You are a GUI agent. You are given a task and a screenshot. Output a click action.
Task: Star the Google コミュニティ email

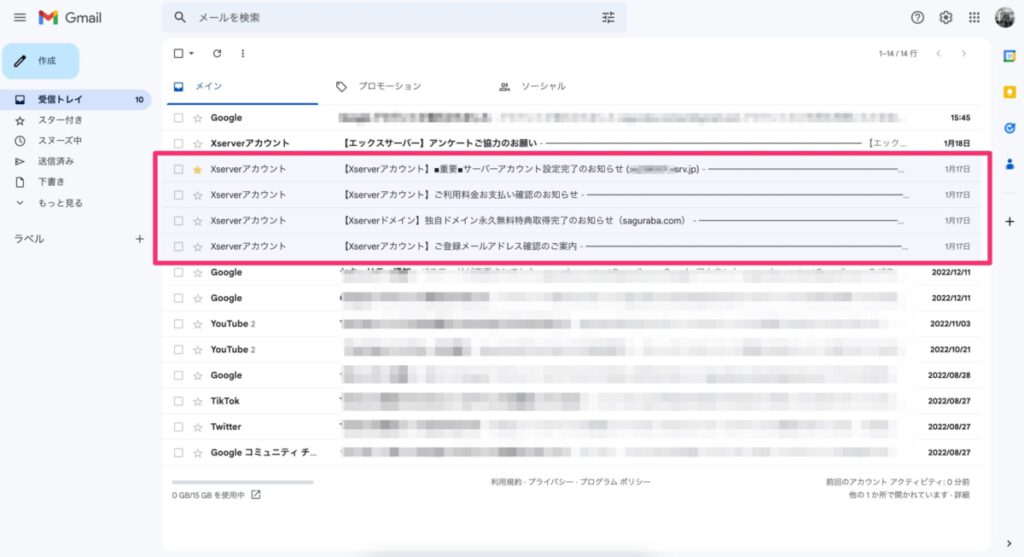tap(197, 453)
